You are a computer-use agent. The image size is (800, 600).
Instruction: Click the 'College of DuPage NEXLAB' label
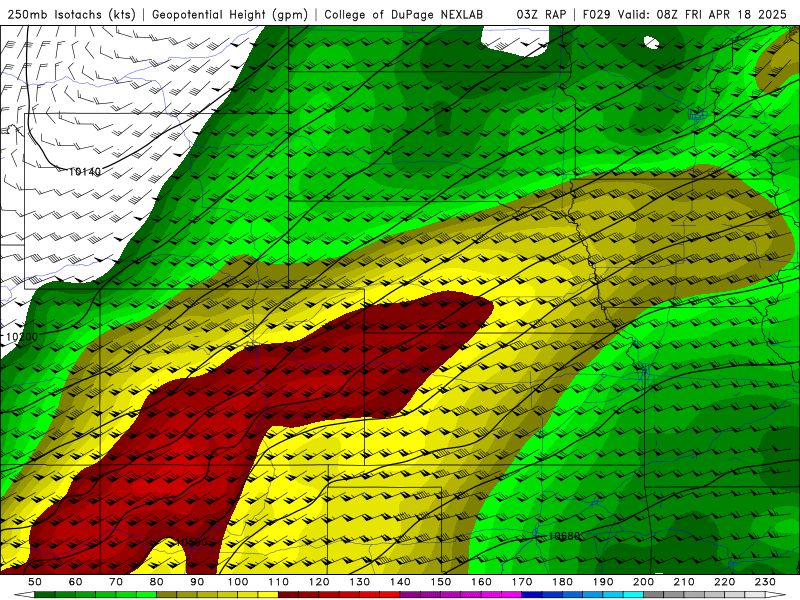404,15
